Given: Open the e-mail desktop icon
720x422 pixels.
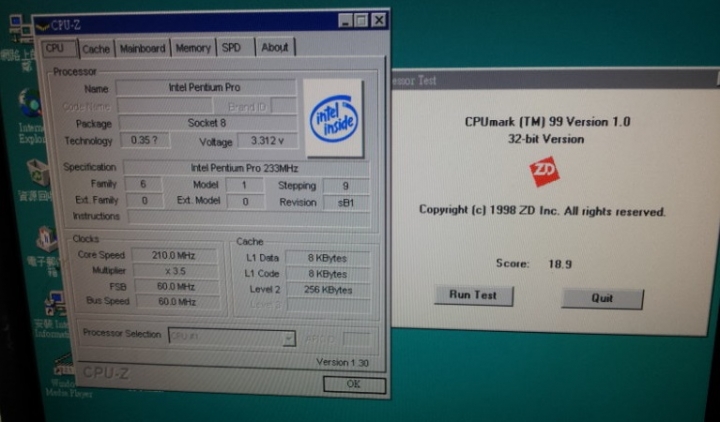Looking at the screenshot, I should [x=46, y=250].
